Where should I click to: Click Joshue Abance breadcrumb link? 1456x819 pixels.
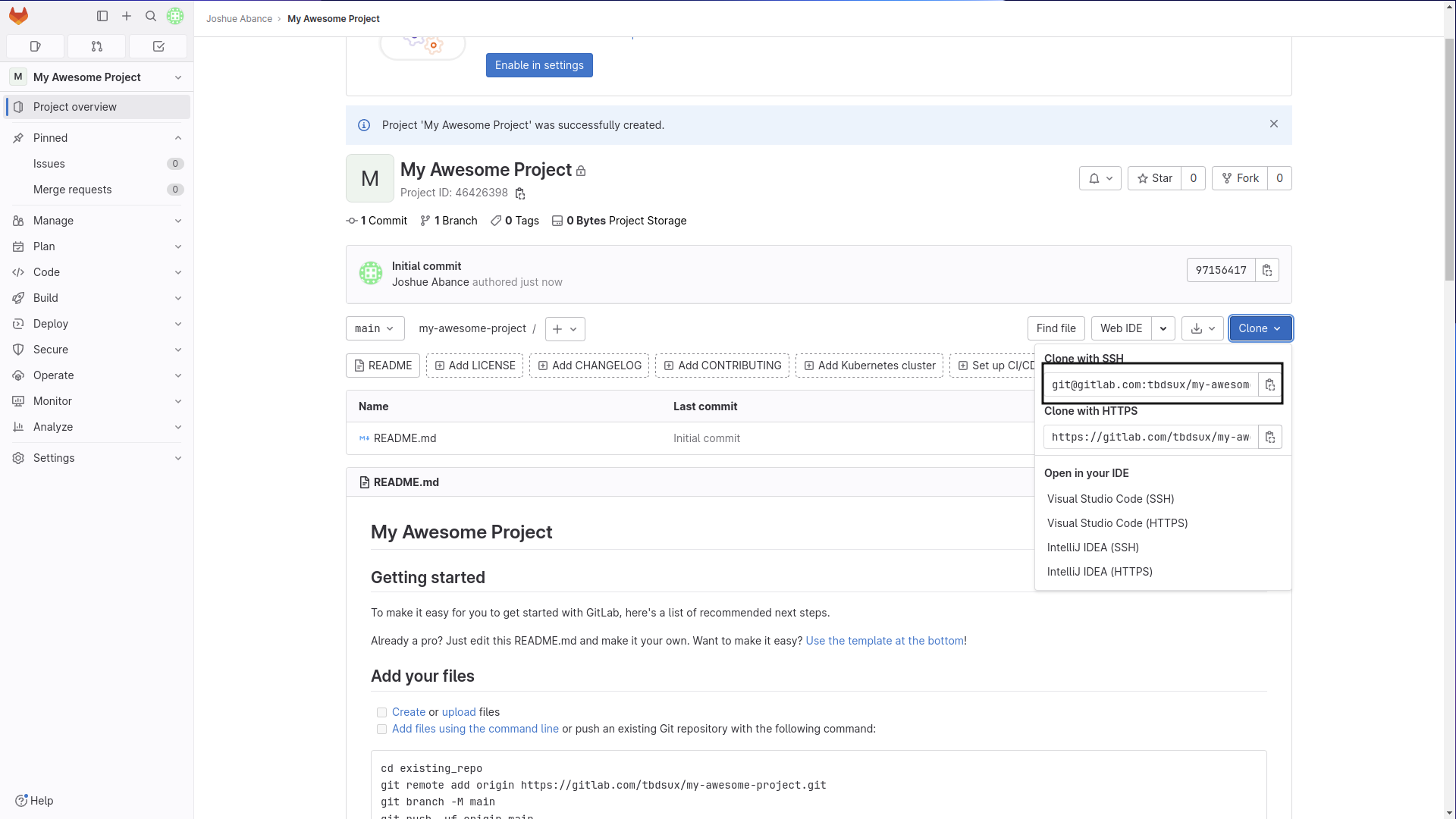click(x=239, y=18)
